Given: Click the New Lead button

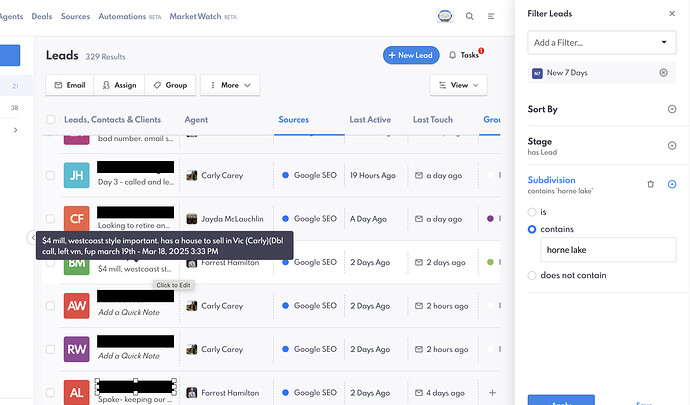Looking at the screenshot, I should (411, 56).
